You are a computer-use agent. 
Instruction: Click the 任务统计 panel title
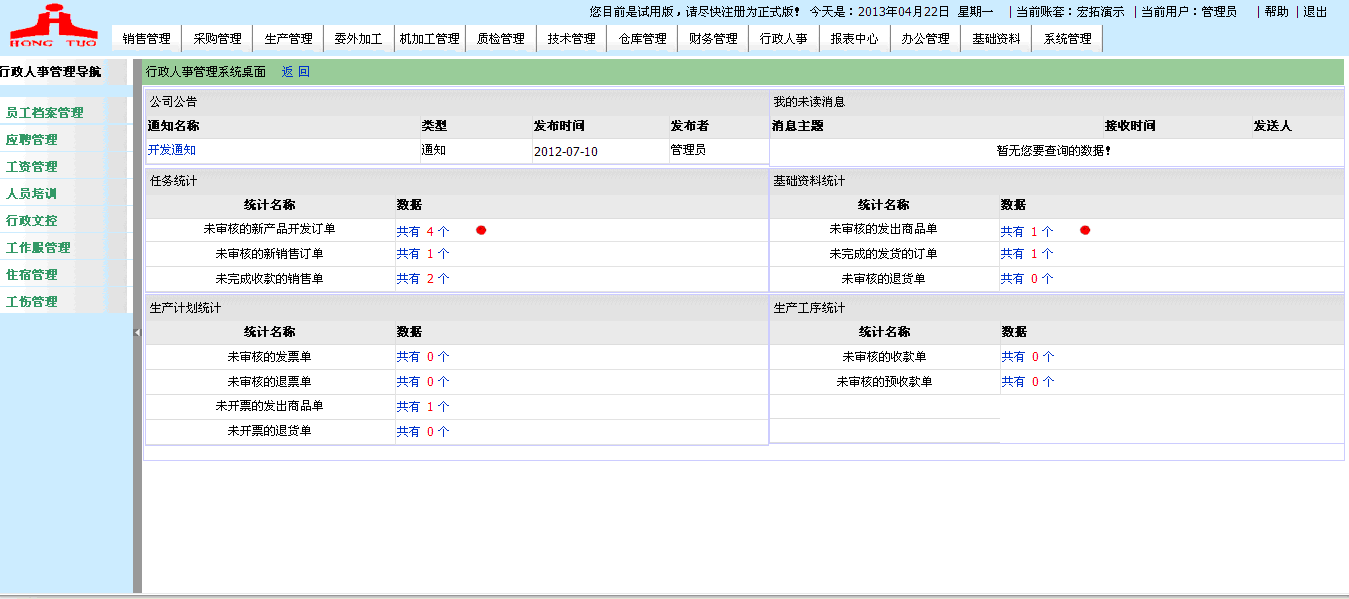click(x=174, y=181)
